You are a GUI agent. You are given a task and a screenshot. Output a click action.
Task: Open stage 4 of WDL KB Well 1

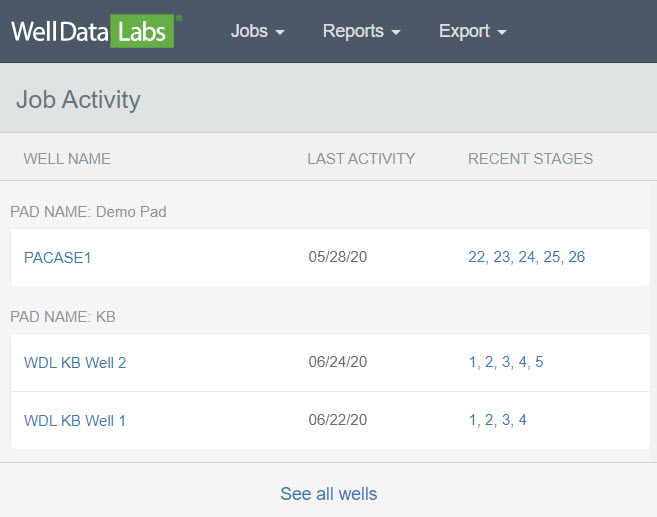tap(522, 420)
